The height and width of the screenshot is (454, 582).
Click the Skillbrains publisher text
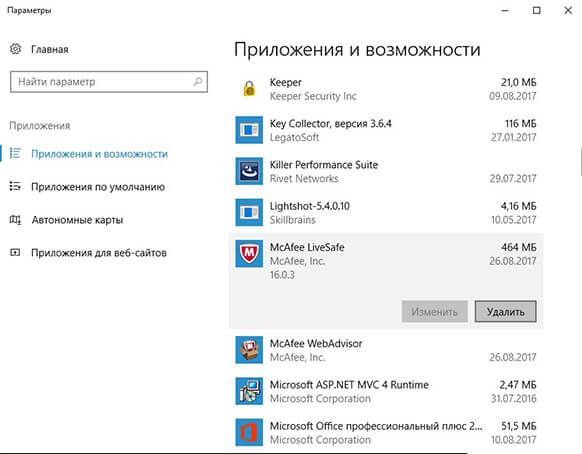click(292, 220)
